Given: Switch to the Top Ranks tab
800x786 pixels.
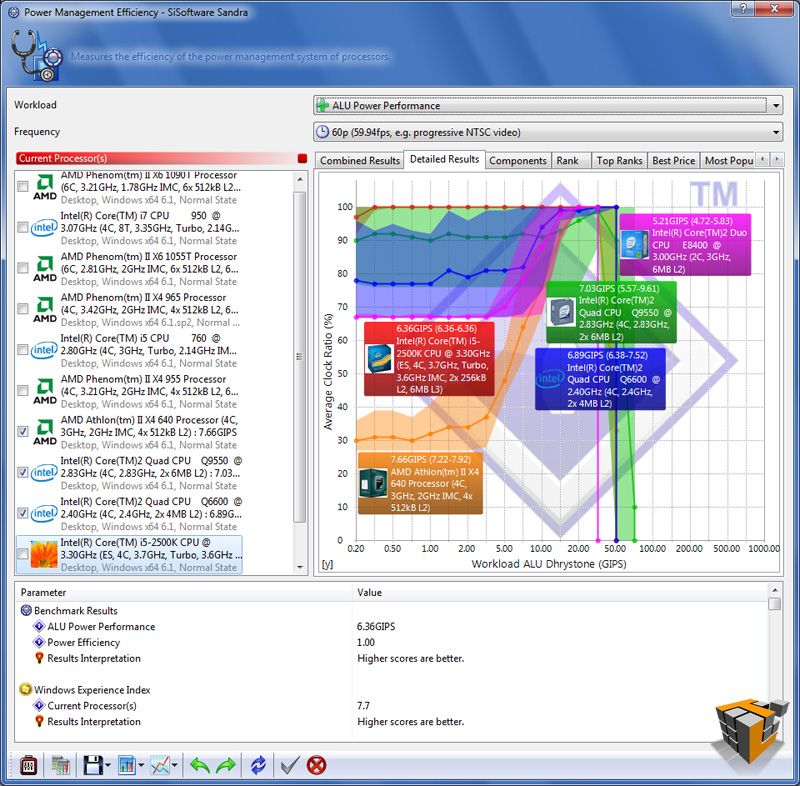Looking at the screenshot, I should [619, 161].
